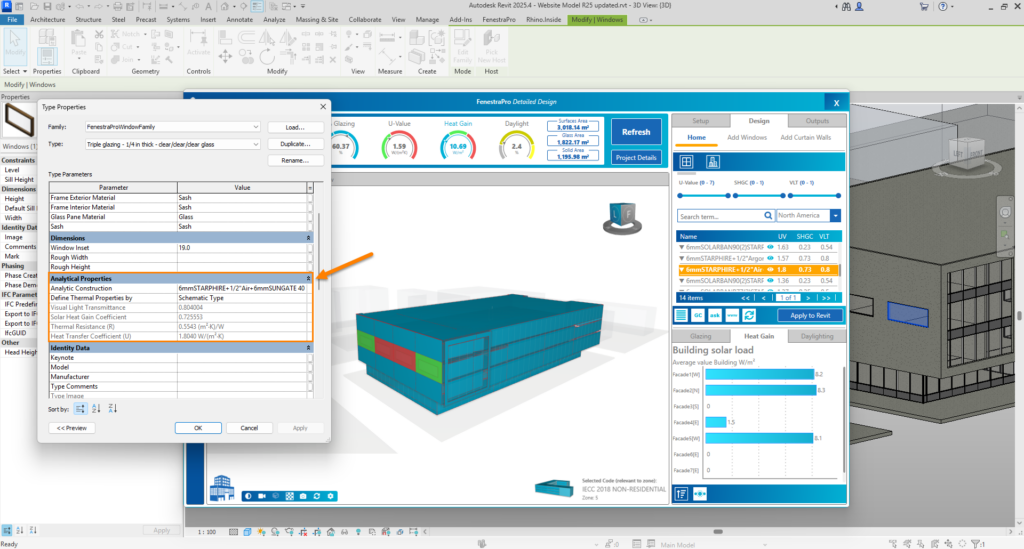Click the Rotate tool in Modify panel
Image resolution: width=1024 pixels, height=549 pixels.
click(x=267, y=57)
